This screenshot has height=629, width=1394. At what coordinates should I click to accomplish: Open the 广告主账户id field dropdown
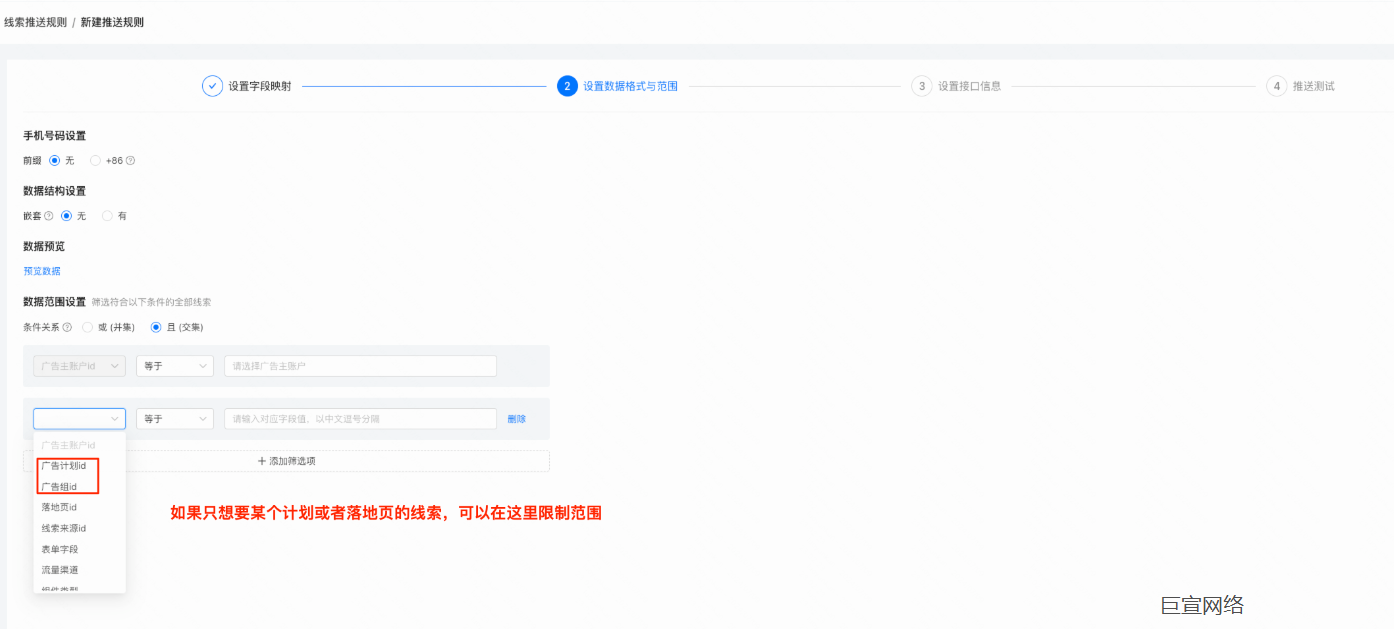tap(79, 365)
